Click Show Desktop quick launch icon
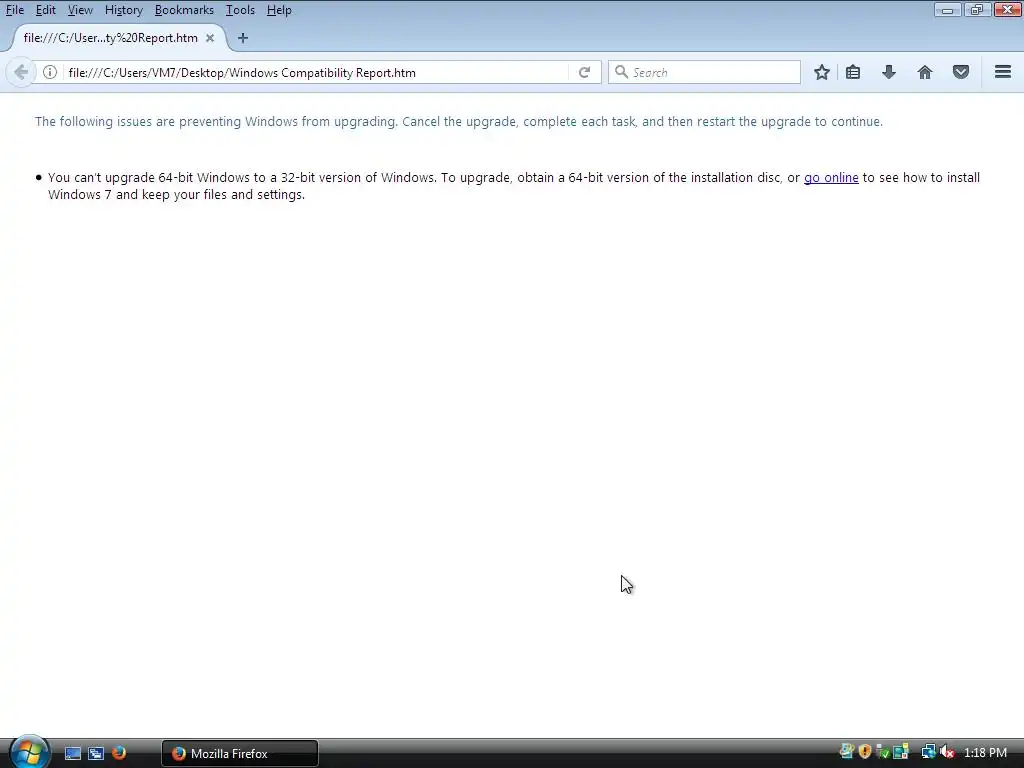 (72, 753)
